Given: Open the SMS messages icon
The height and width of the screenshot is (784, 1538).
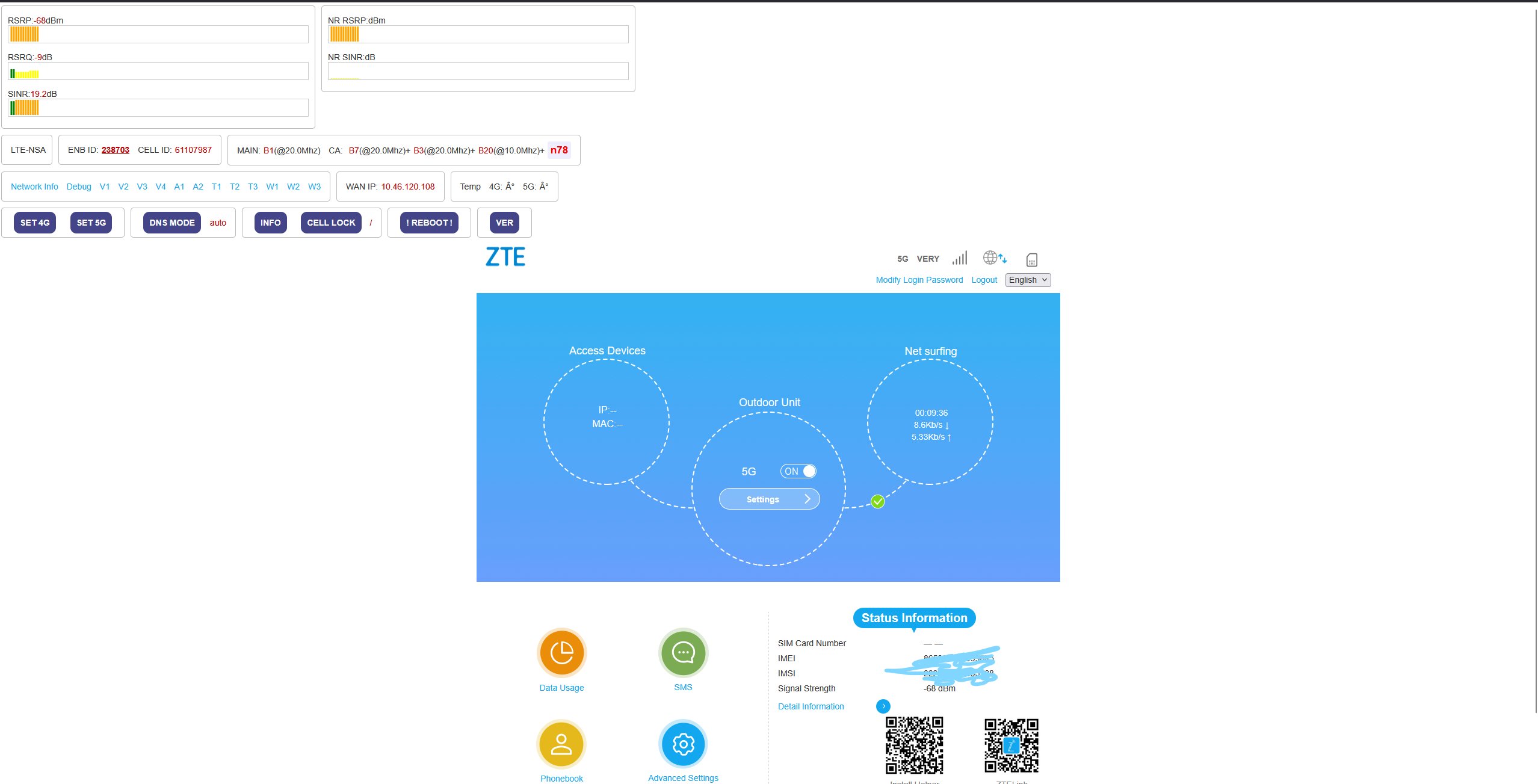Looking at the screenshot, I should click(683, 653).
